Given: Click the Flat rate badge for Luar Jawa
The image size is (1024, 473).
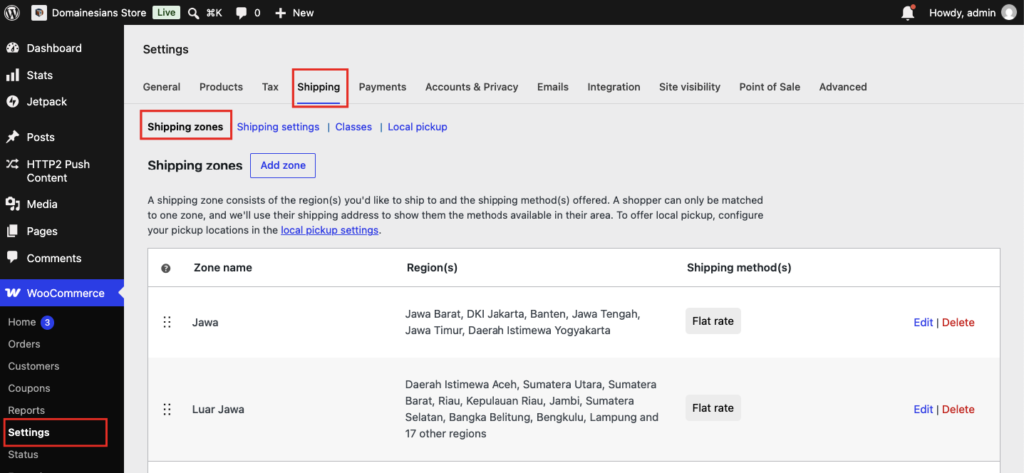Looking at the screenshot, I should (713, 408).
